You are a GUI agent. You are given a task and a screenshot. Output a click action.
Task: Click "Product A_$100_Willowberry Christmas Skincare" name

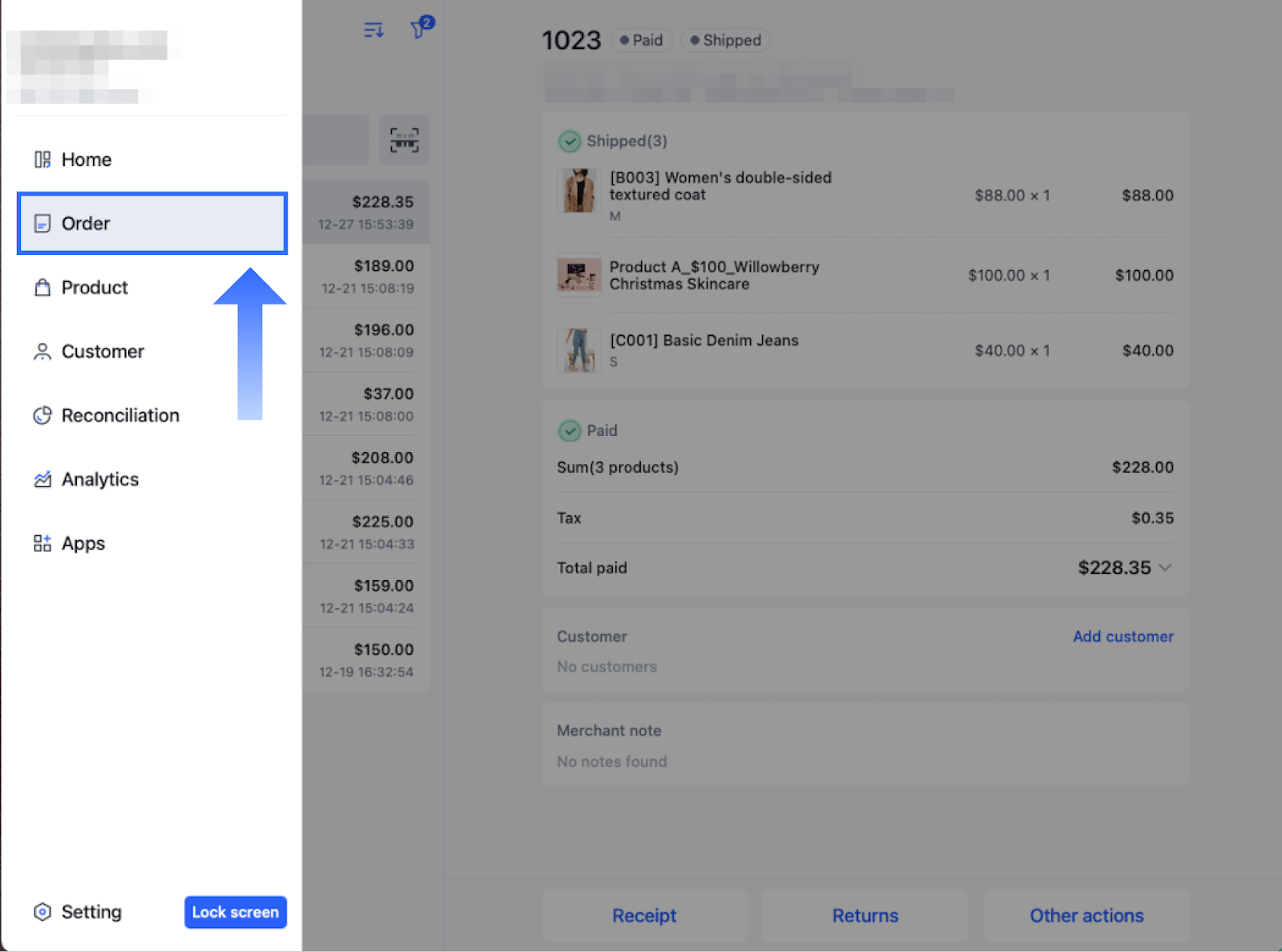[714, 276]
